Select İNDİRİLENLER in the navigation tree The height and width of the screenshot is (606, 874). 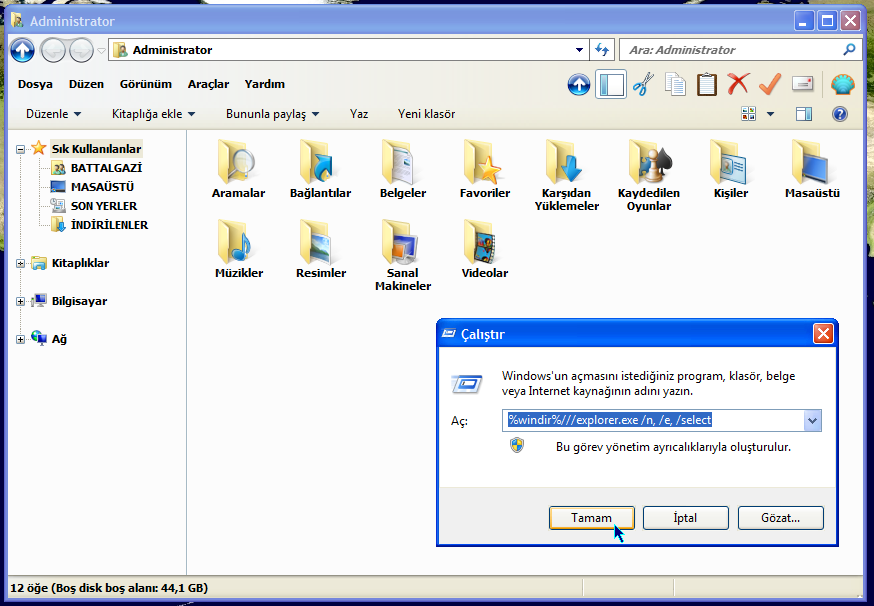click(109, 225)
